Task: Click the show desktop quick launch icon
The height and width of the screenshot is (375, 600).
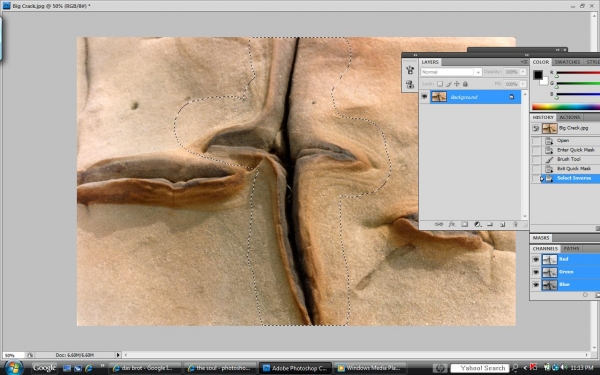Action: [x=67, y=368]
